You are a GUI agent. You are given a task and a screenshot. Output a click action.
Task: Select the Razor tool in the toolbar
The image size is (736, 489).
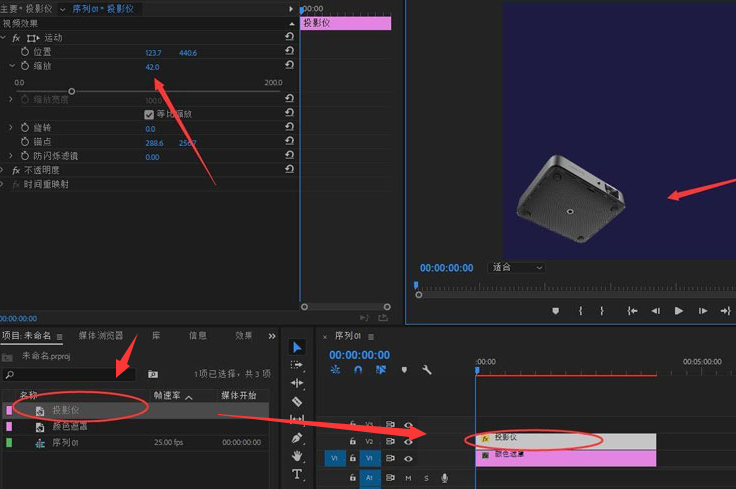click(297, 401)
